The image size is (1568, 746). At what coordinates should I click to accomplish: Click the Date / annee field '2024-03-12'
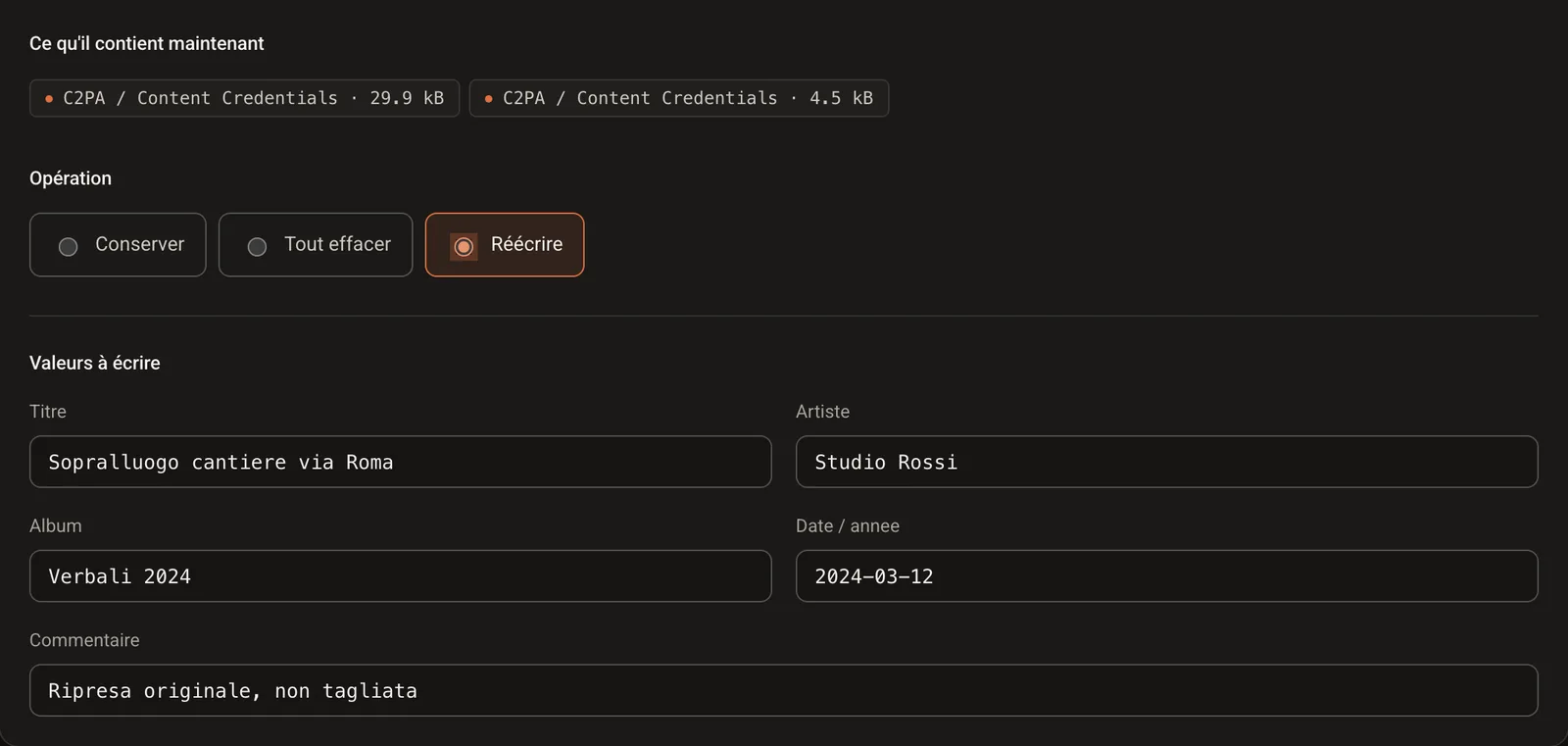click(1167, 576)
